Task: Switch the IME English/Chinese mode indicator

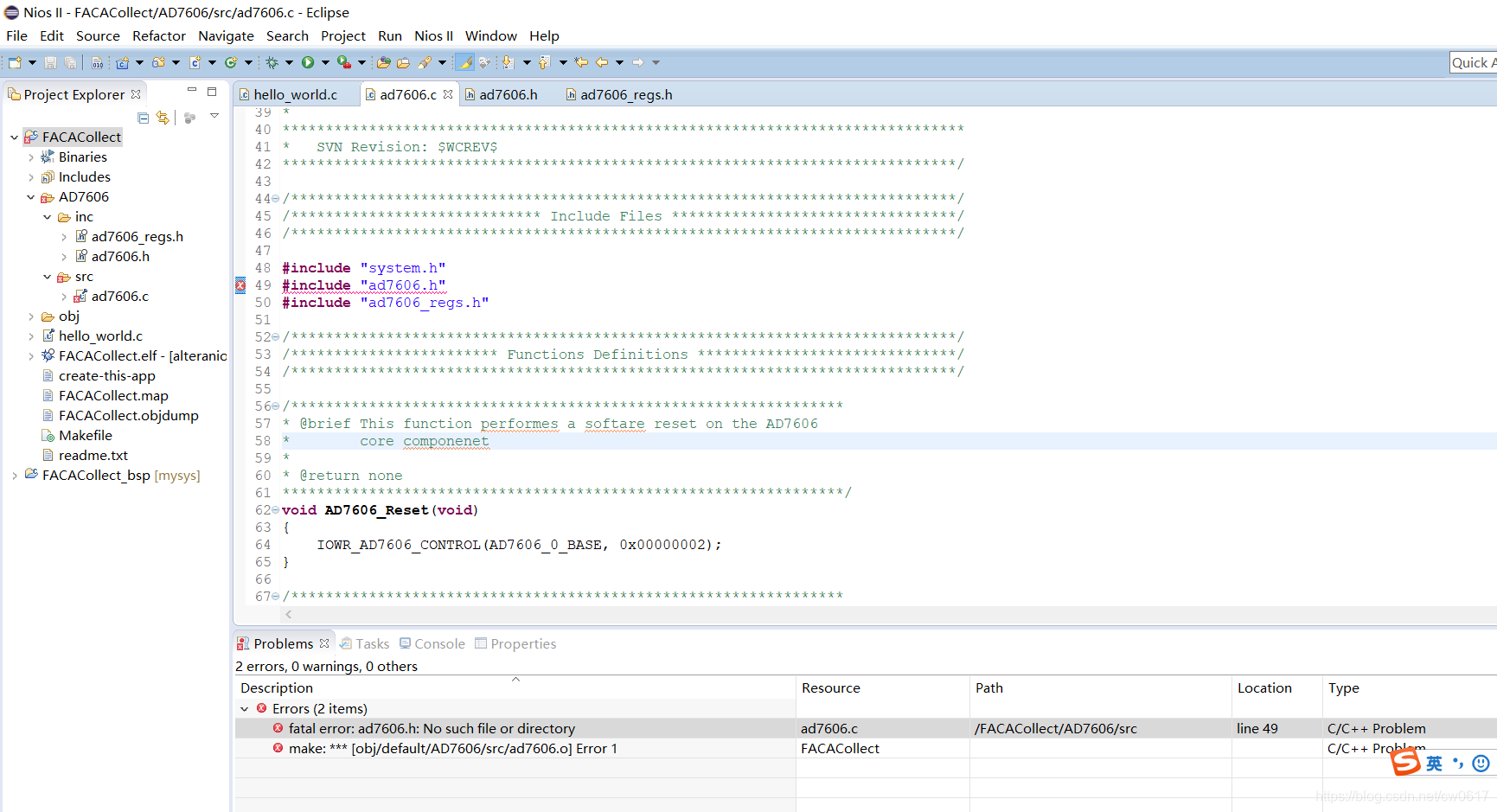Action: 1435,763
